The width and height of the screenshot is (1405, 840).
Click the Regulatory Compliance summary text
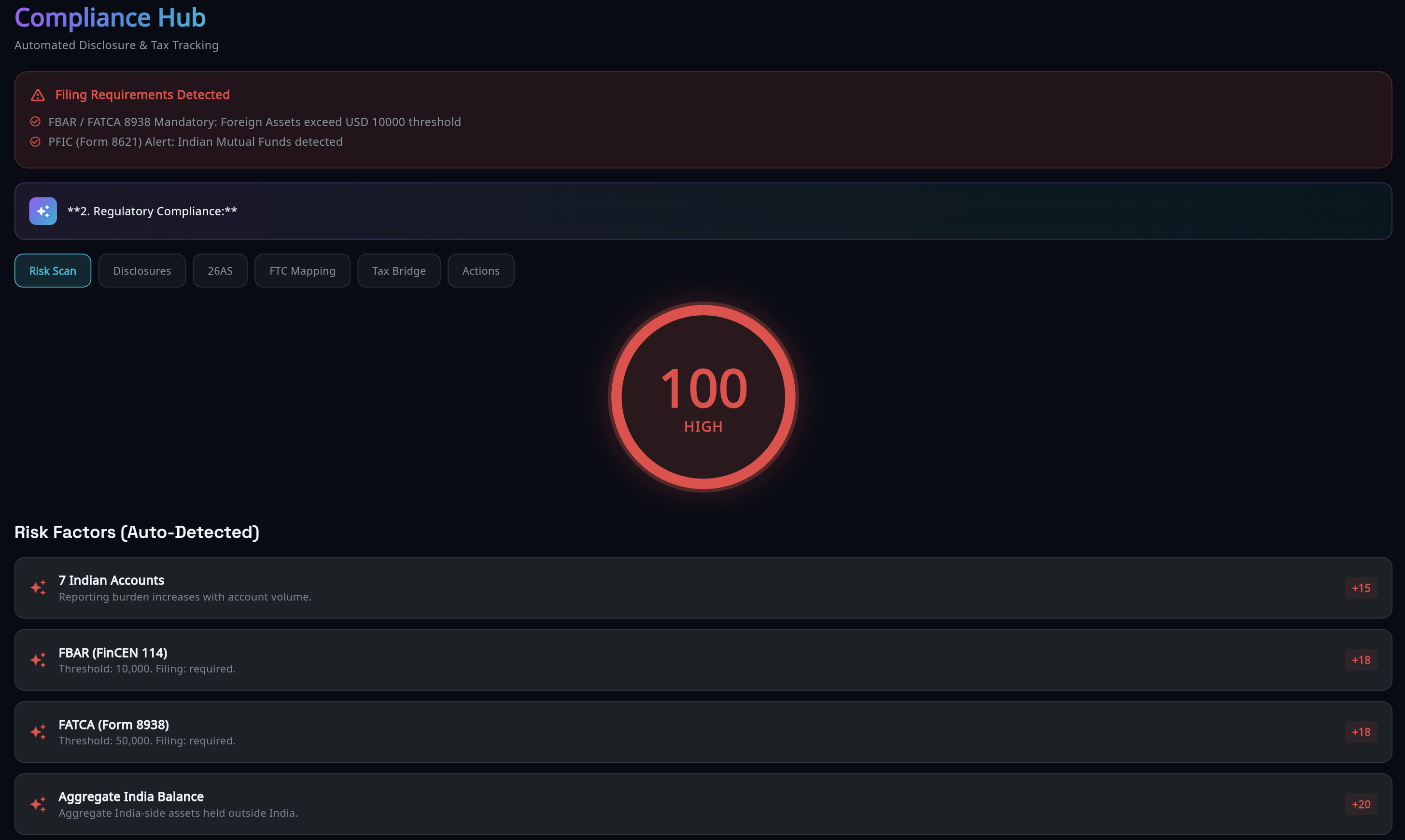pyautogui.click(x=152, y=211)
